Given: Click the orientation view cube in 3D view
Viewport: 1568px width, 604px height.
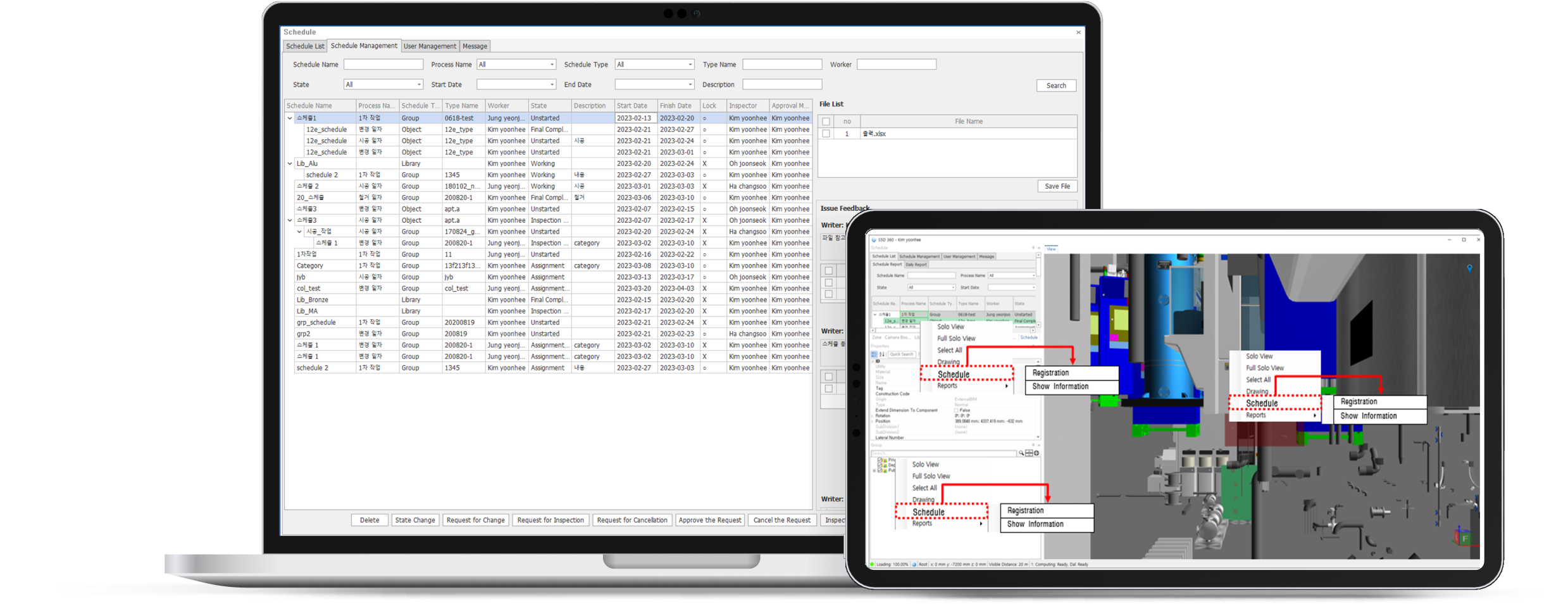Looking at the screenshot, I should pos(1463,537).
